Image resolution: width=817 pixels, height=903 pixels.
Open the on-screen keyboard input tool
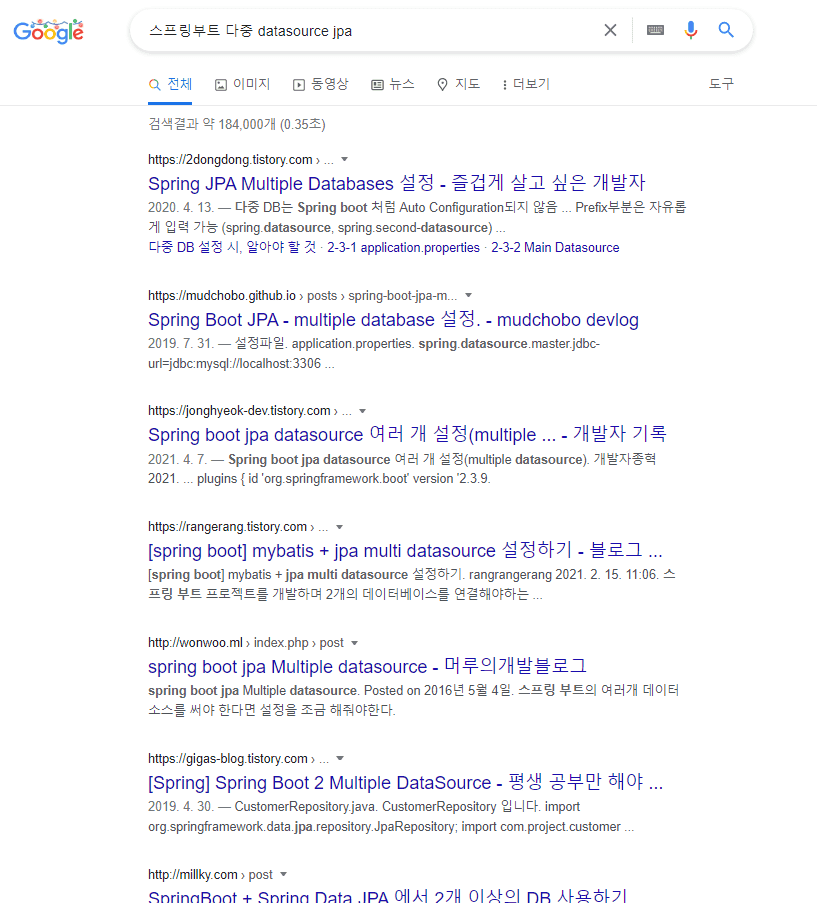[x=655, y=30]
